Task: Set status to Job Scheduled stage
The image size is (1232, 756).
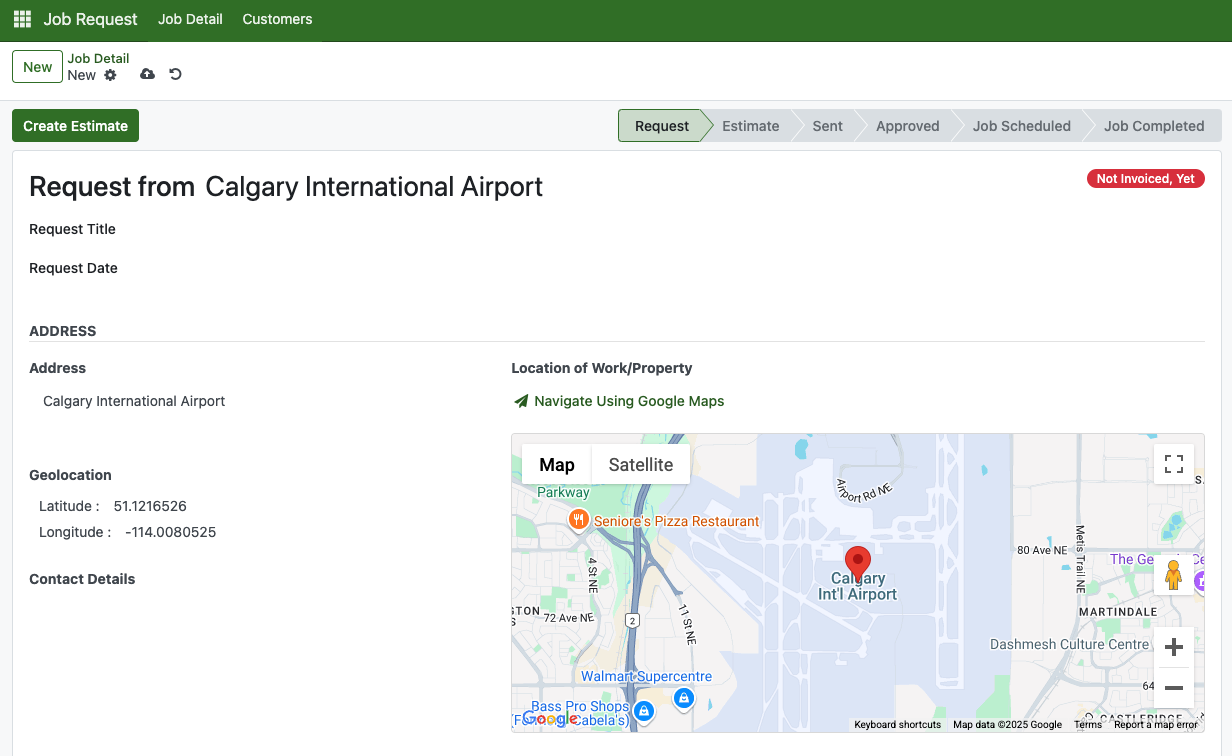Action: pyautogui.click(x=1021, y=126)
